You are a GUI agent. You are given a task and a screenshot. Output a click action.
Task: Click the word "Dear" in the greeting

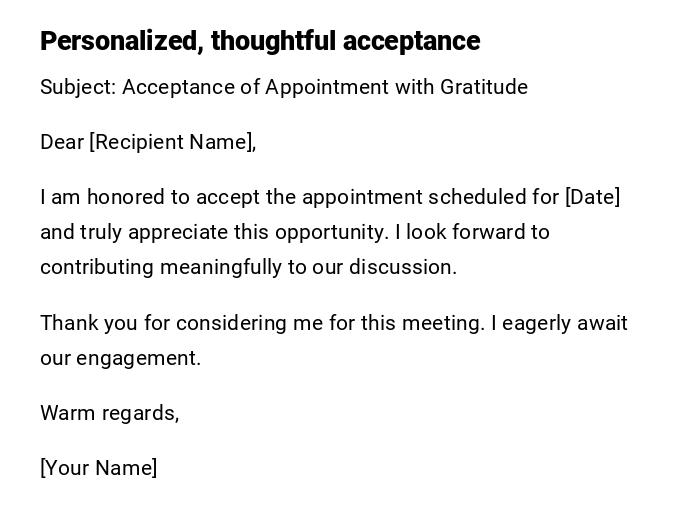click(x=62, y=142)
